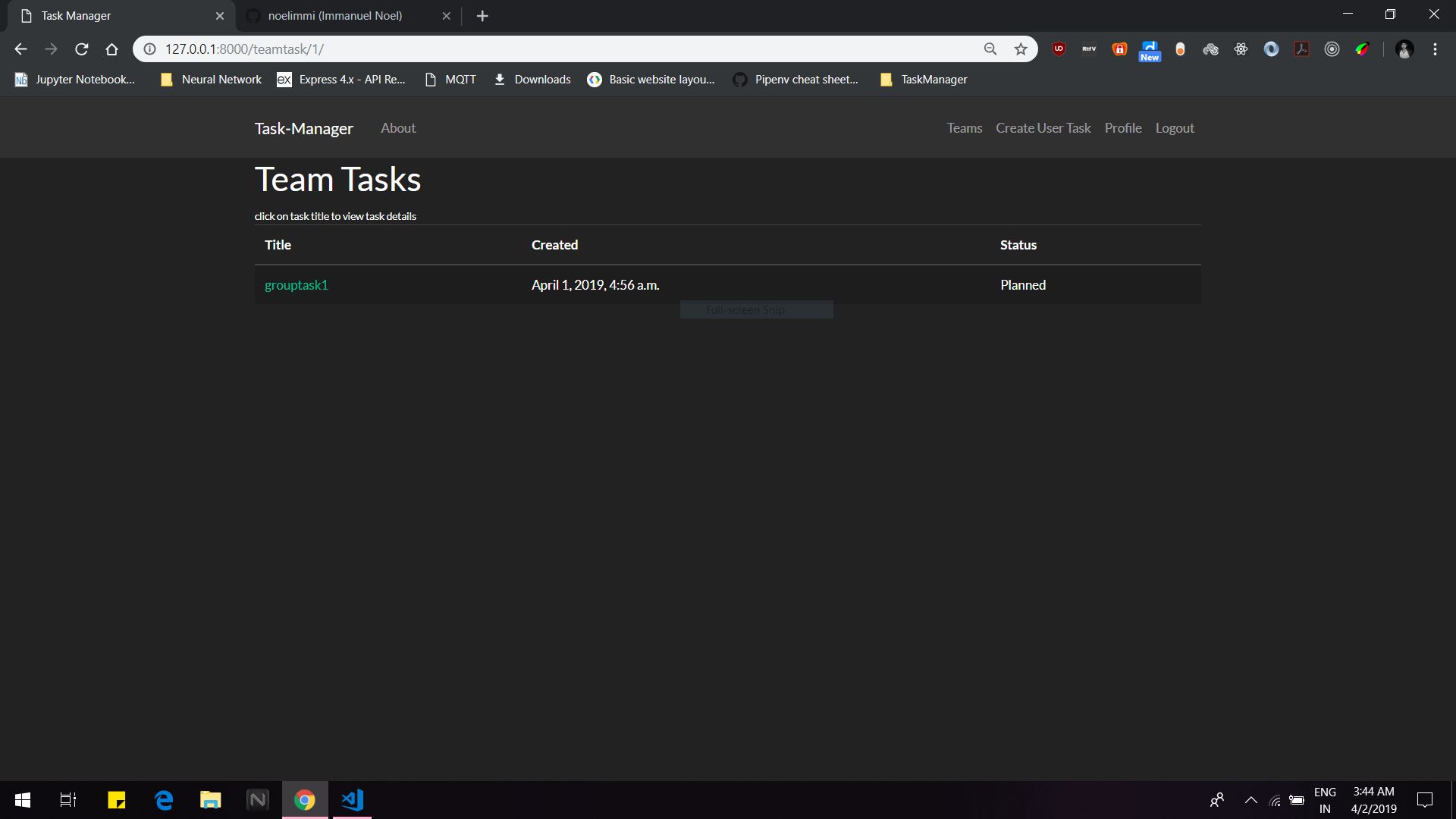1456x819 pixels.
Task: Open uBlock Origin extension icon
Action: [x=1059, y=49]
